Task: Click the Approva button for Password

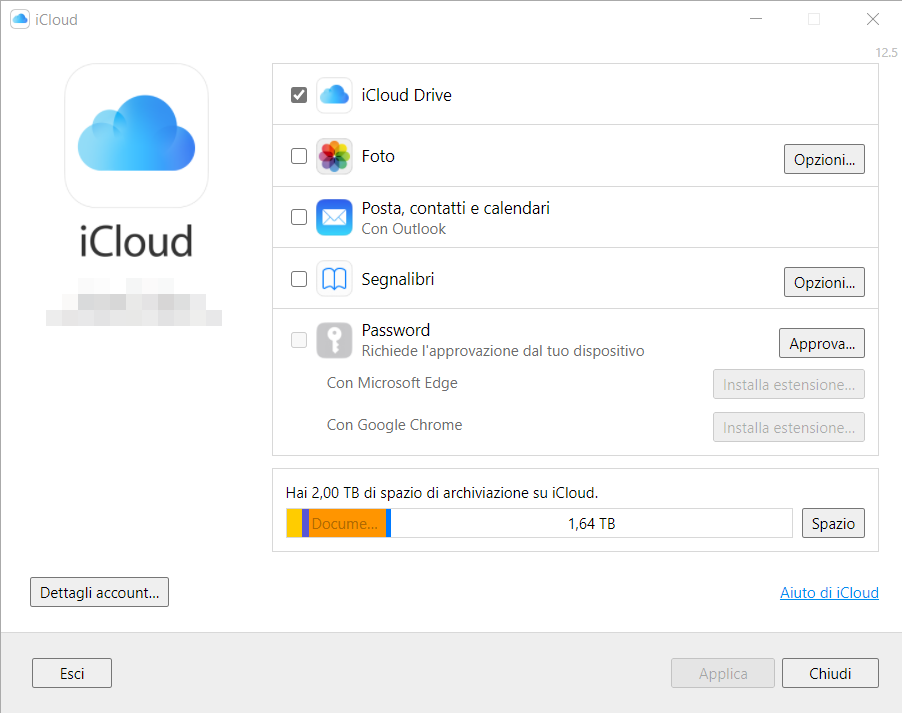Action: pyautogui.click(x=821, y=343)
